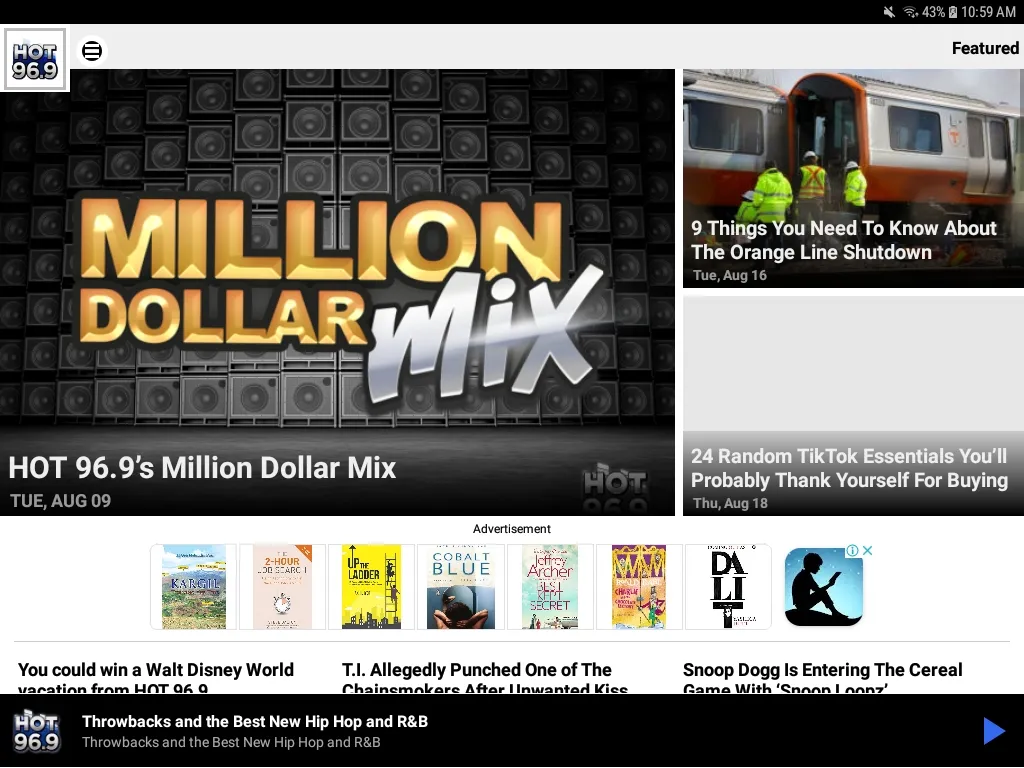This screenshot has height=768, width=1024.
Task: Open the HOT 96.9 now-playing station logo
Action: point(37,731)
